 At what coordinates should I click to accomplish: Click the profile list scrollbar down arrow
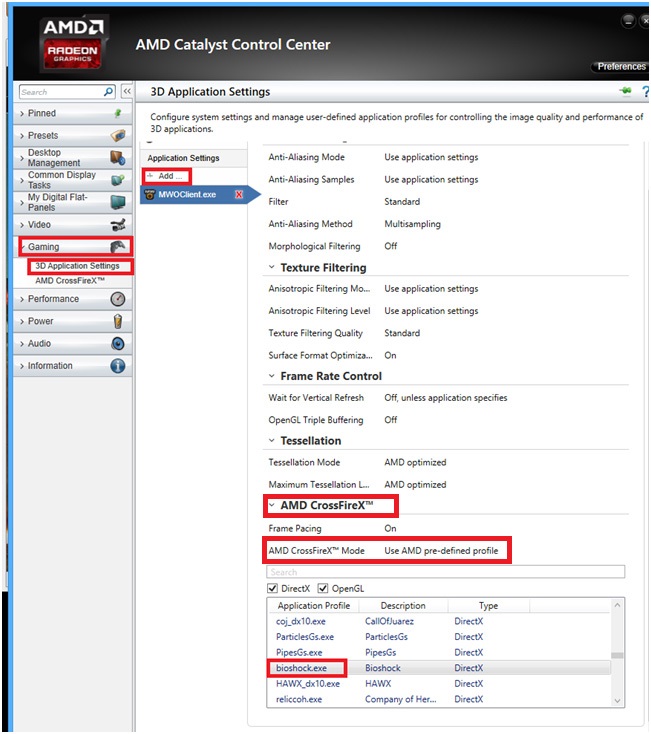(617, 700)
